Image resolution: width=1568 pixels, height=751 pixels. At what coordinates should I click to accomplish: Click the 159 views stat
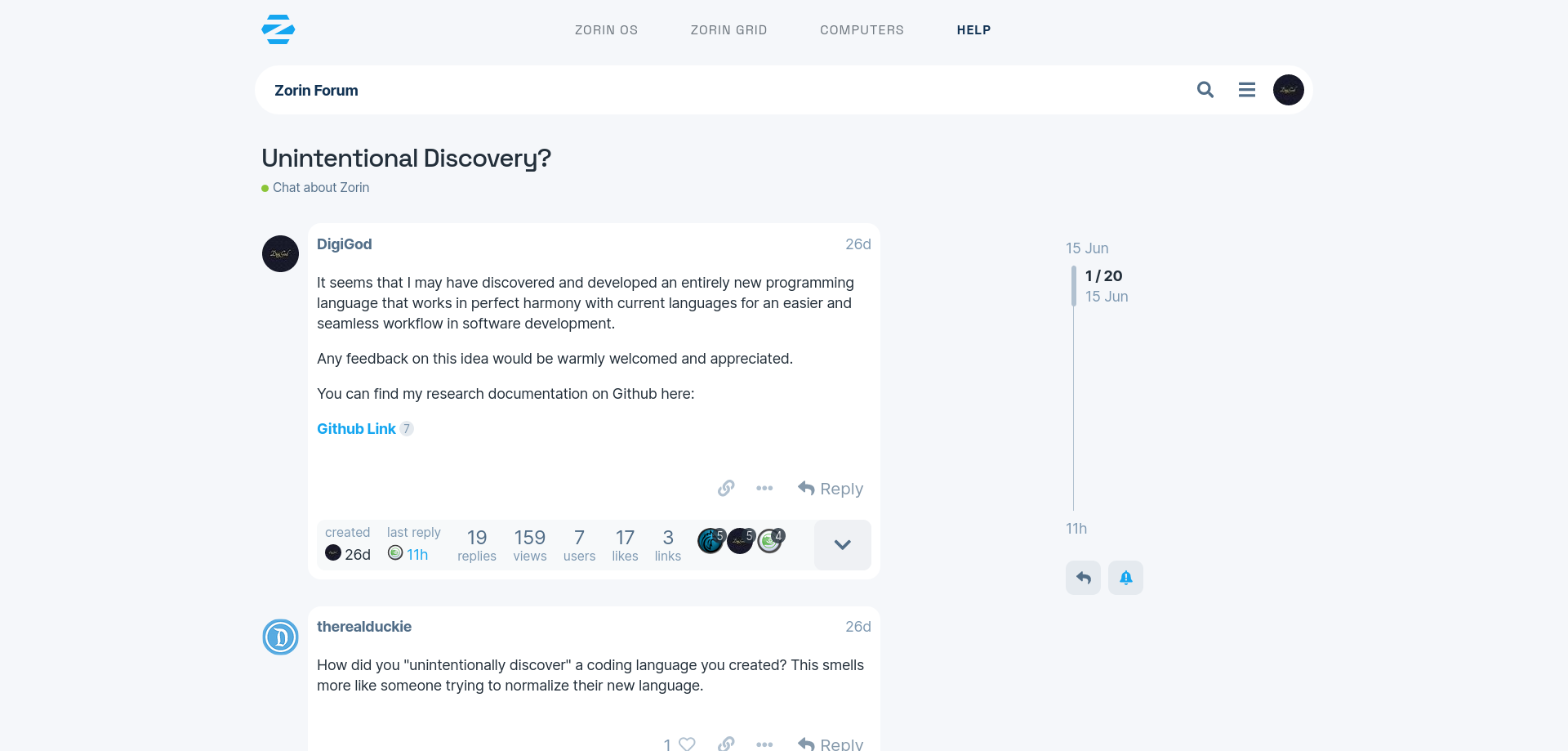pyautogui.click(x=530, y=545)
